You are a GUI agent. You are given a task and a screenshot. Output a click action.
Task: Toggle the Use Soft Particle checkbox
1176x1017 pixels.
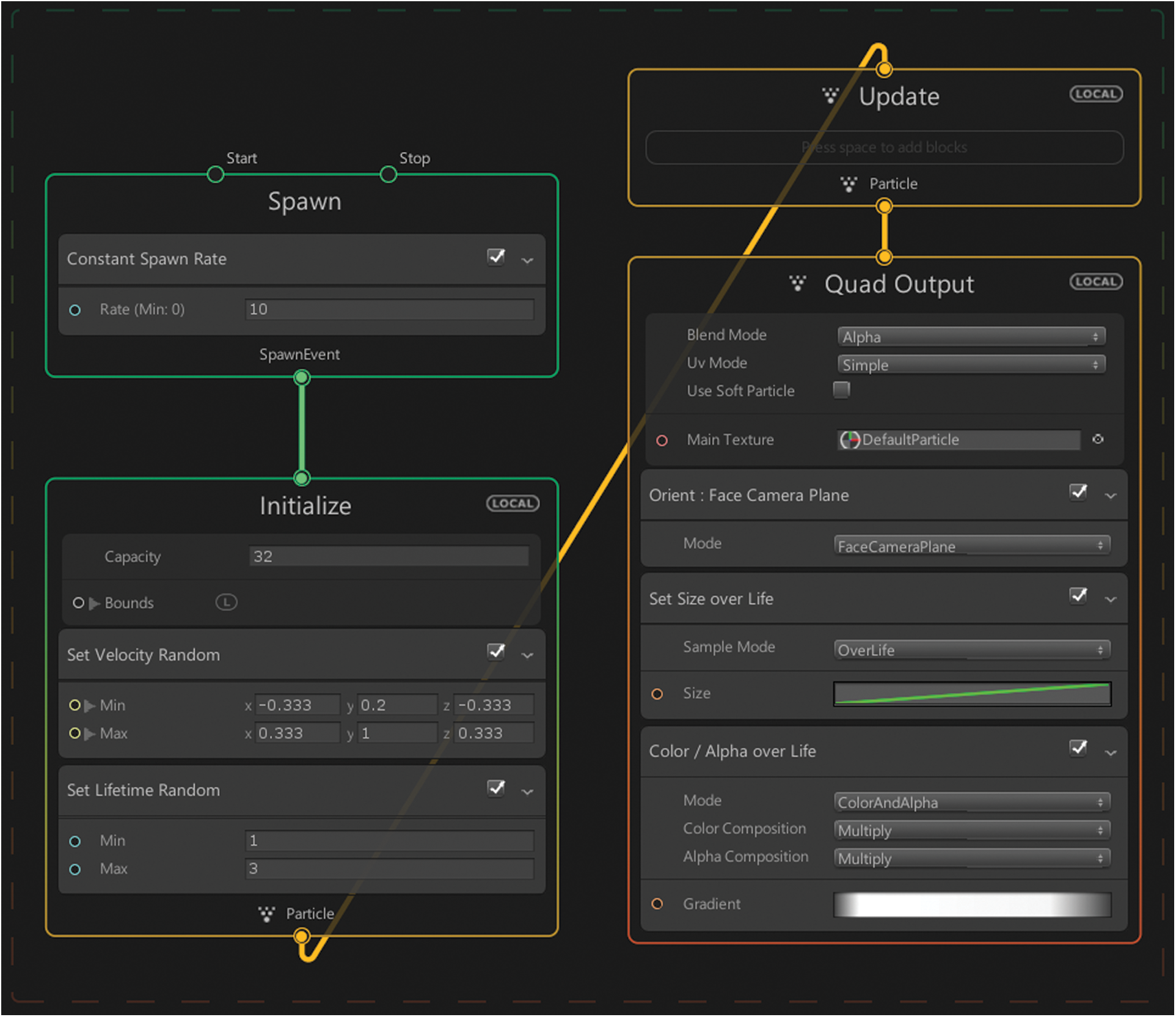point(841,390)
